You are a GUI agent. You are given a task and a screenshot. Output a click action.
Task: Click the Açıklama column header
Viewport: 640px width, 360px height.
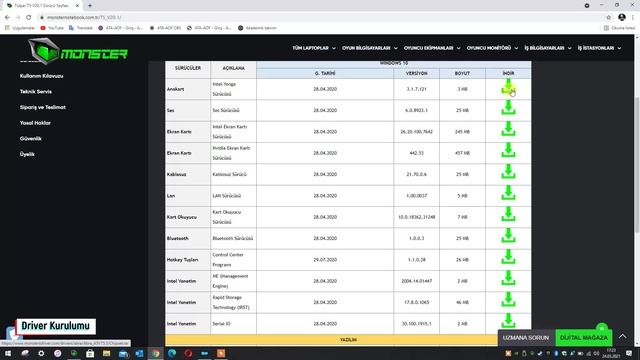[x=233, y=68]
